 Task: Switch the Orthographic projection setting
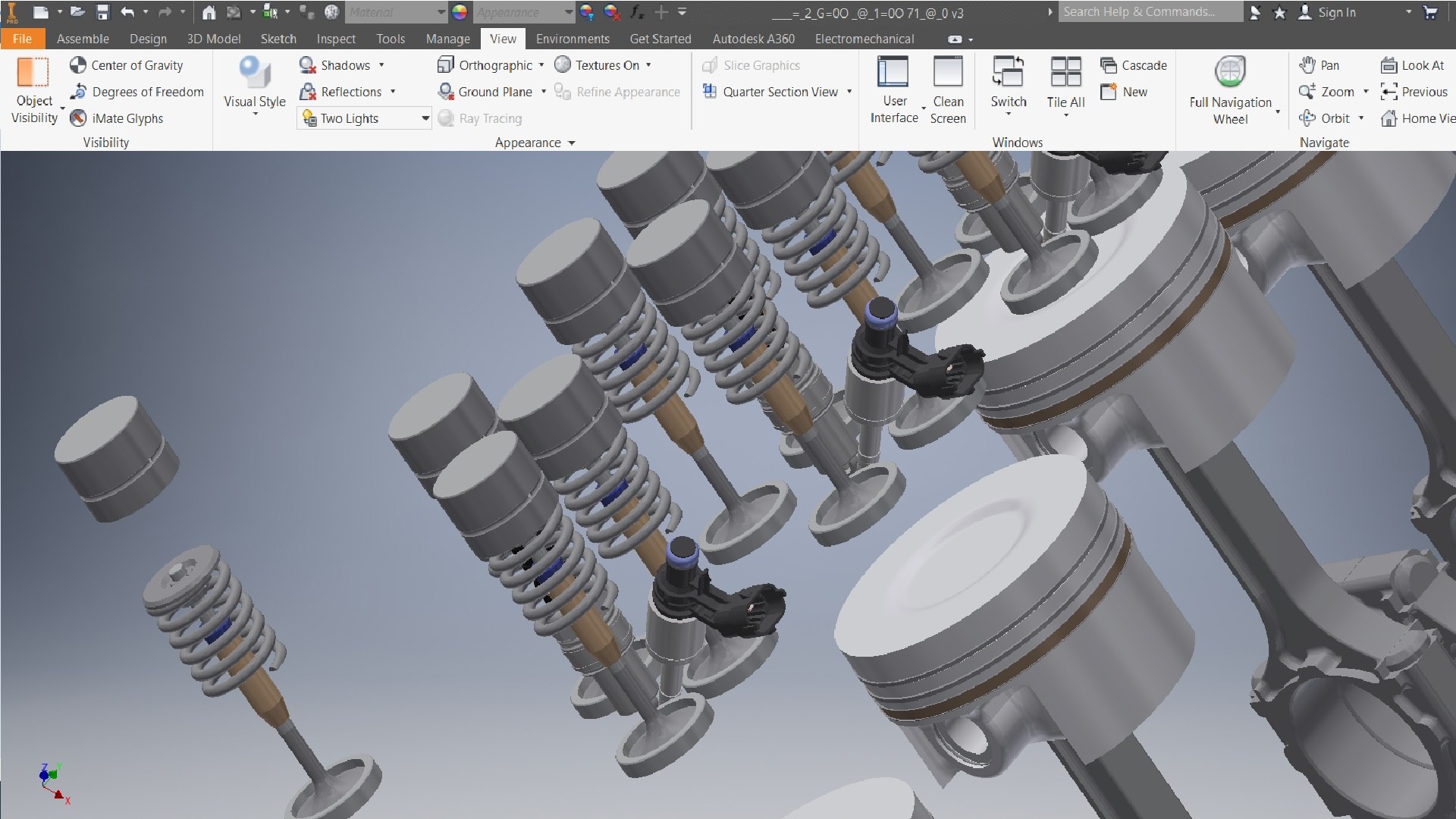pyautogui.click(x=485, y=65)
